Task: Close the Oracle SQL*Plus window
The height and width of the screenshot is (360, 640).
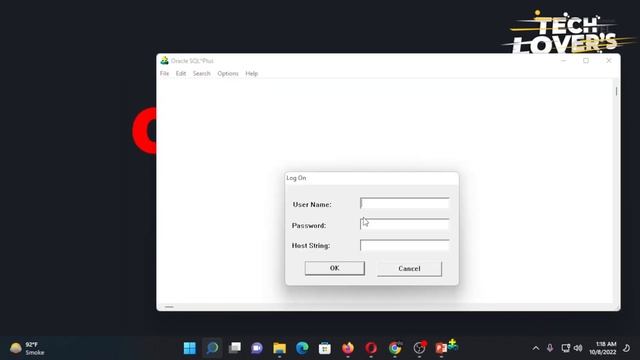Action: 609,60
